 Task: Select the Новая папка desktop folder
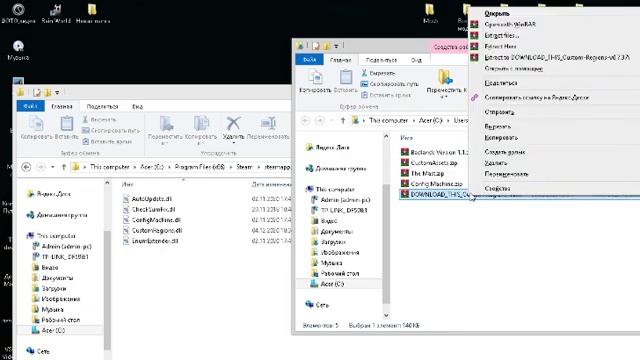pos(93,13)
